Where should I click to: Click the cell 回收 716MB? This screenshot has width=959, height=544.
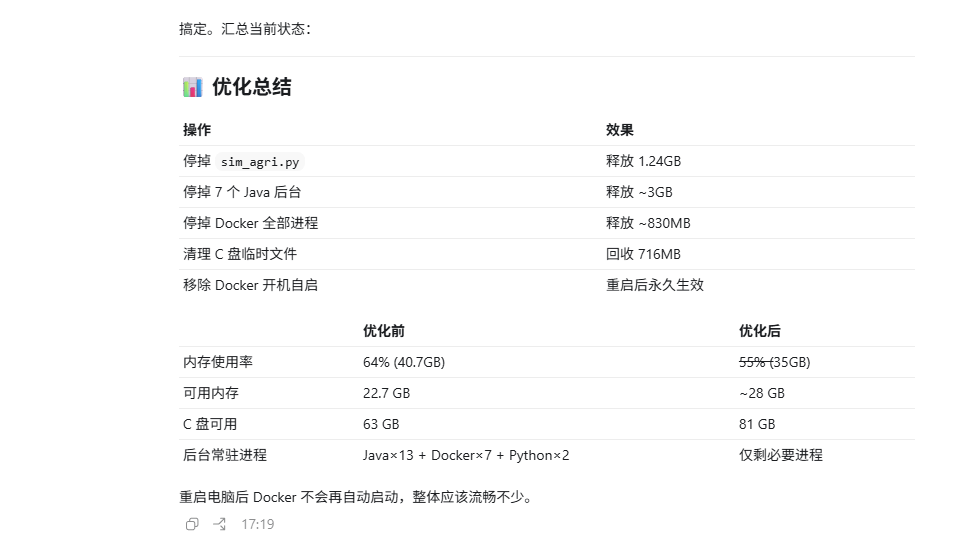643,254
